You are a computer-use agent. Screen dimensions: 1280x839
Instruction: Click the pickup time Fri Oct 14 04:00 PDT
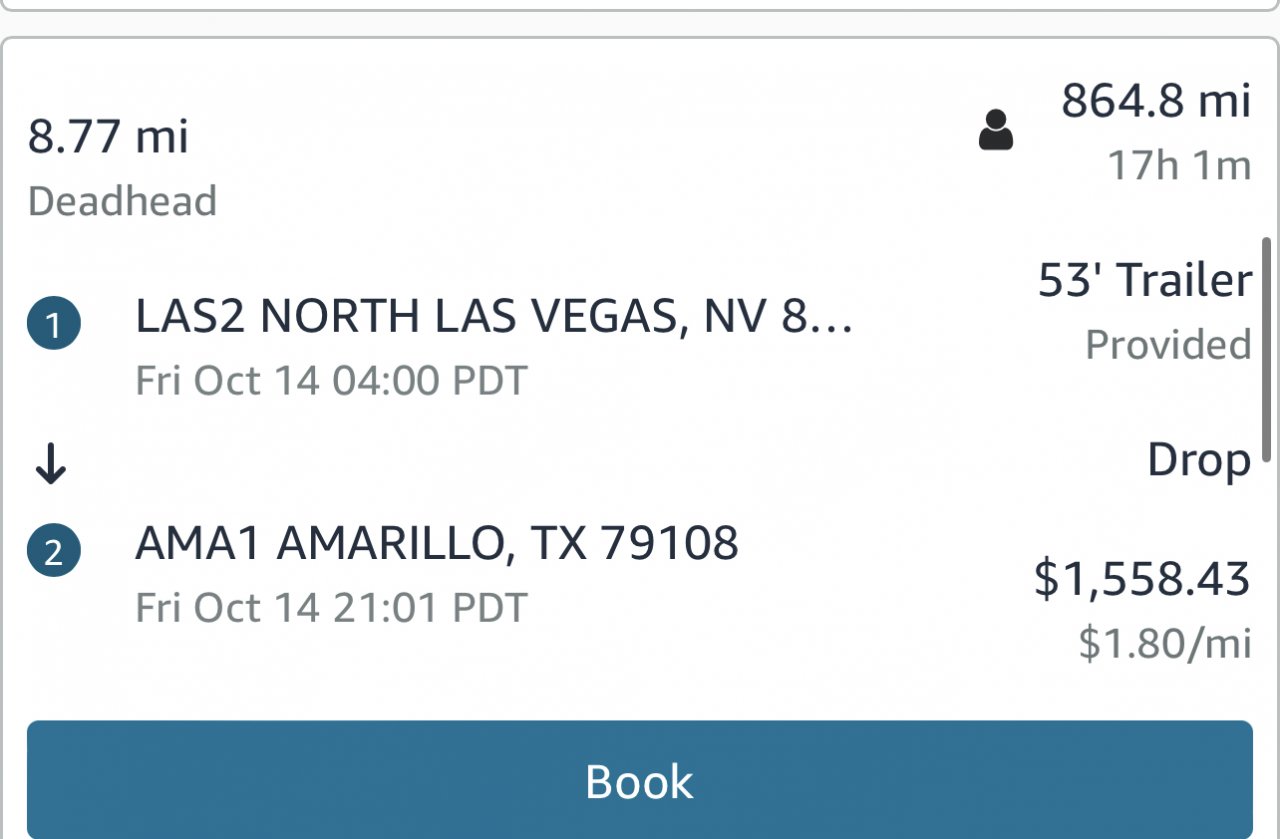coord(331,381)
